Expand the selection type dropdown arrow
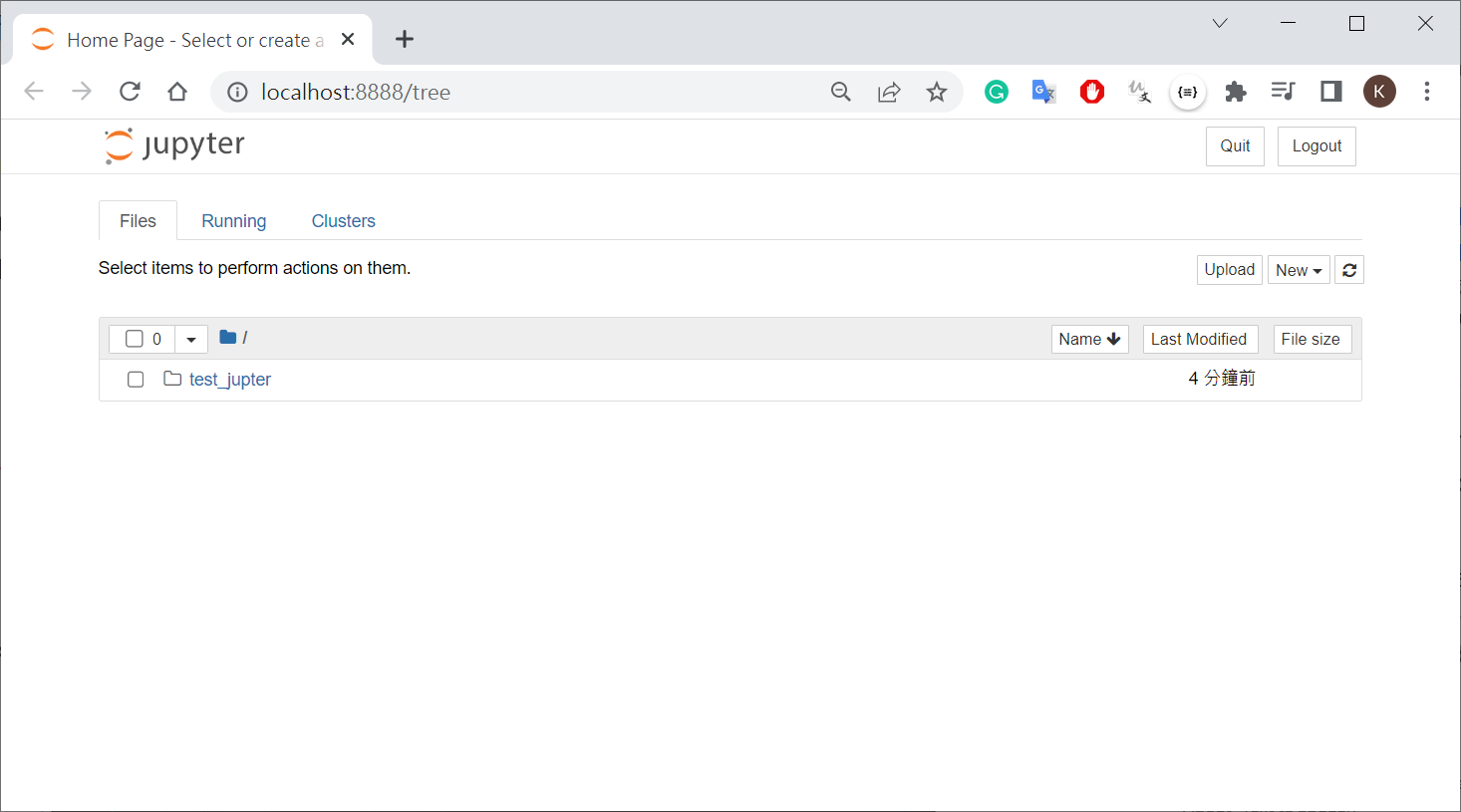 click(191, 339)
